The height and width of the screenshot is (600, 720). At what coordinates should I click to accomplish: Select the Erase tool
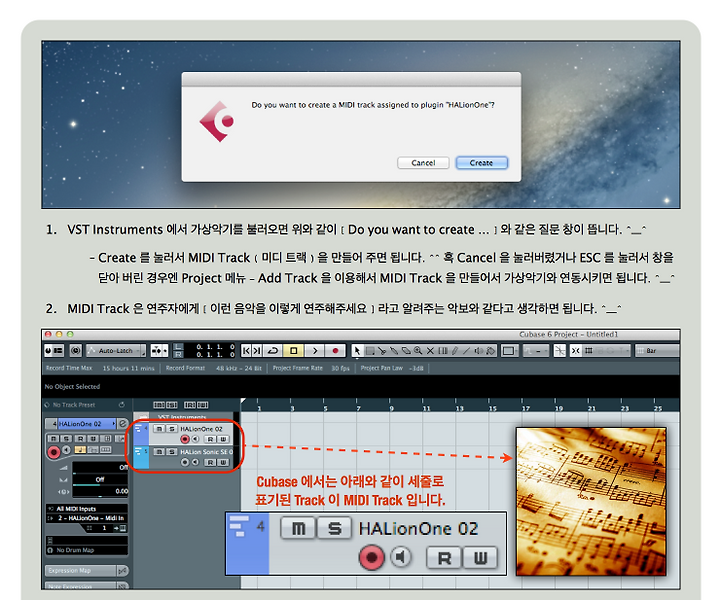point(406,351)
